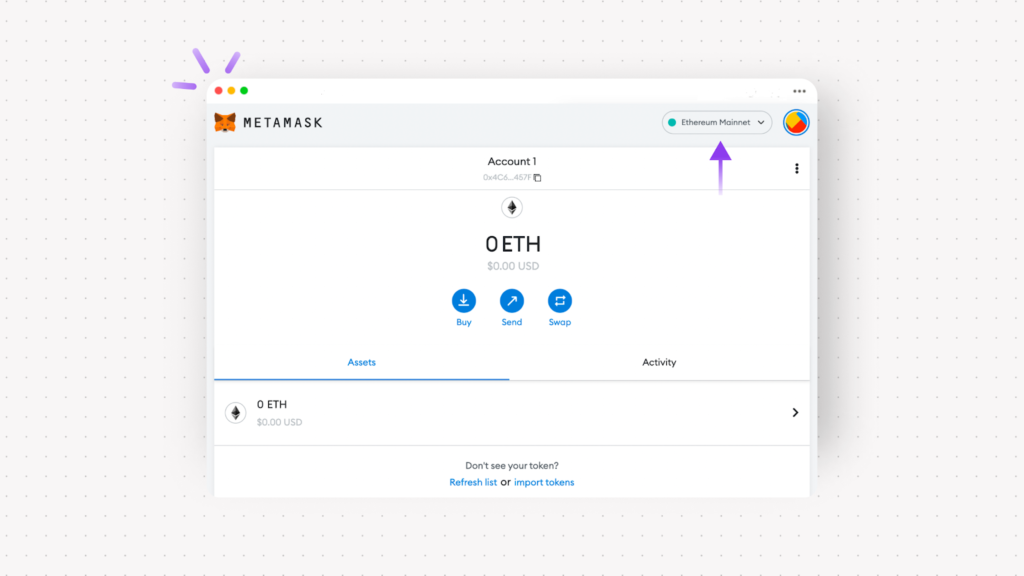Expand the 0 ETH asset row chevron
Viewport: 1024px width, 576px height.
tap(795, 413)
